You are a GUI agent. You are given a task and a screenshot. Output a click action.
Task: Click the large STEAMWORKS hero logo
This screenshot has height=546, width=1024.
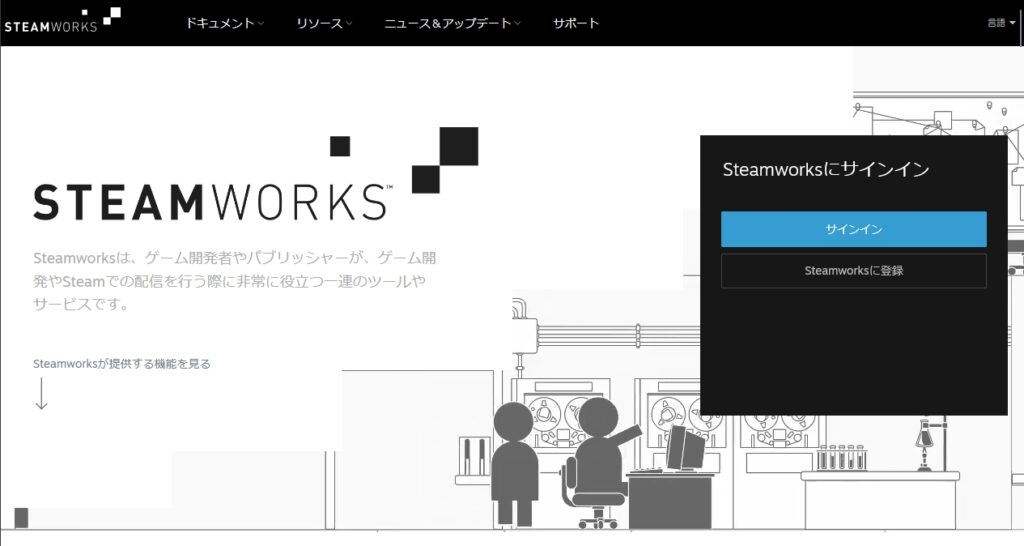(x=255, y=174)
